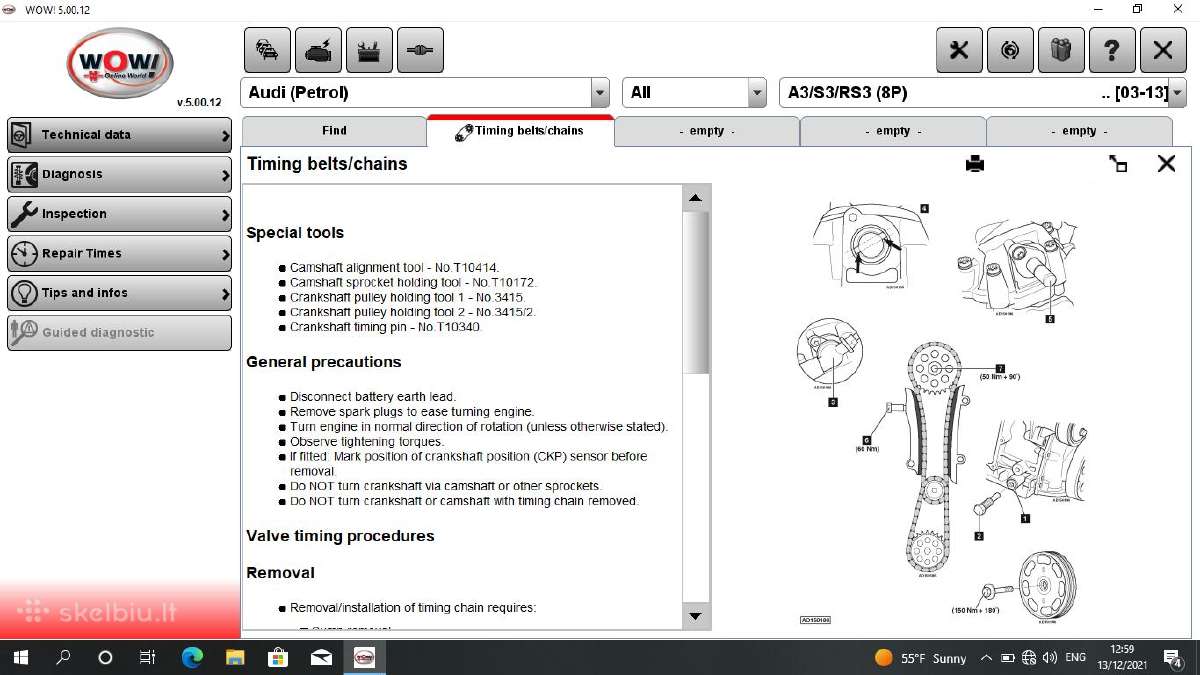Click the gift box icon
The height and width of the screenshot is (675, 1200).
pyautogui.click(x=1061, y=50)
